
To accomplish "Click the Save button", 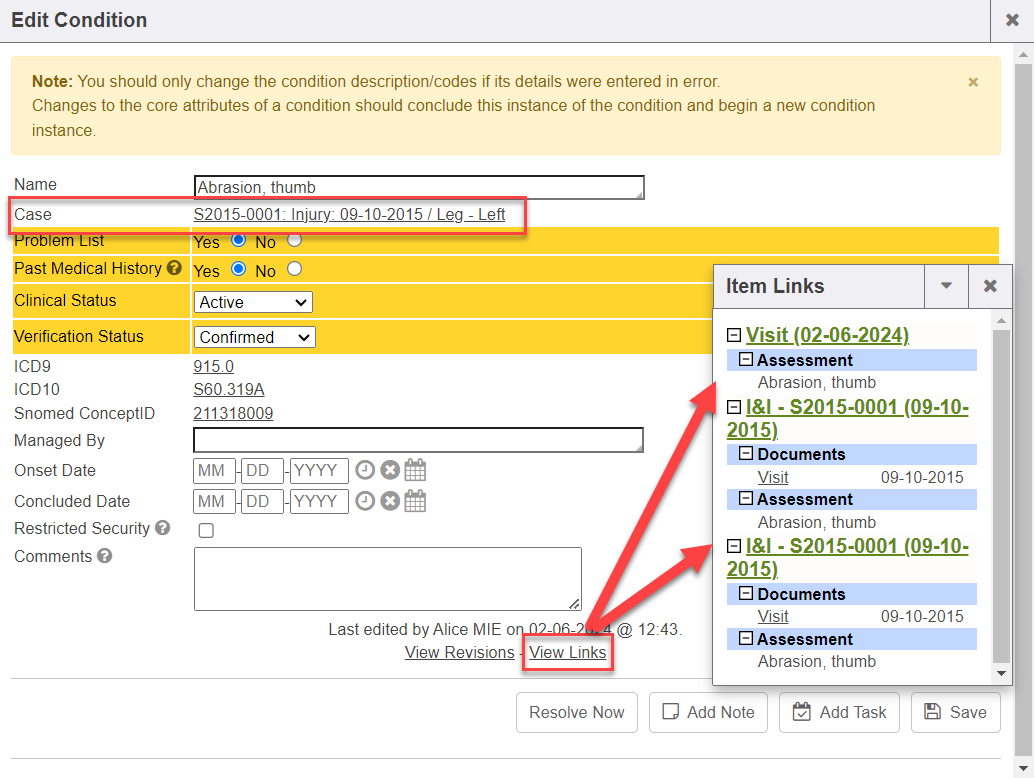I will point(955,712).
